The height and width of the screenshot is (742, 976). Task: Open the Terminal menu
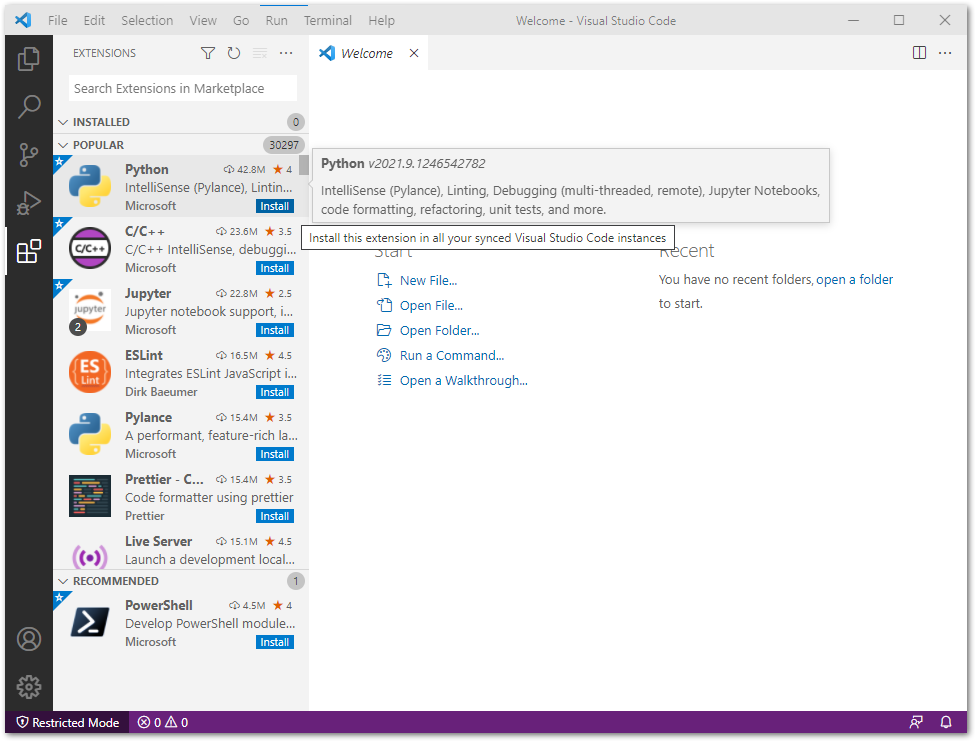pyautogui.click(x=328, y=20)
